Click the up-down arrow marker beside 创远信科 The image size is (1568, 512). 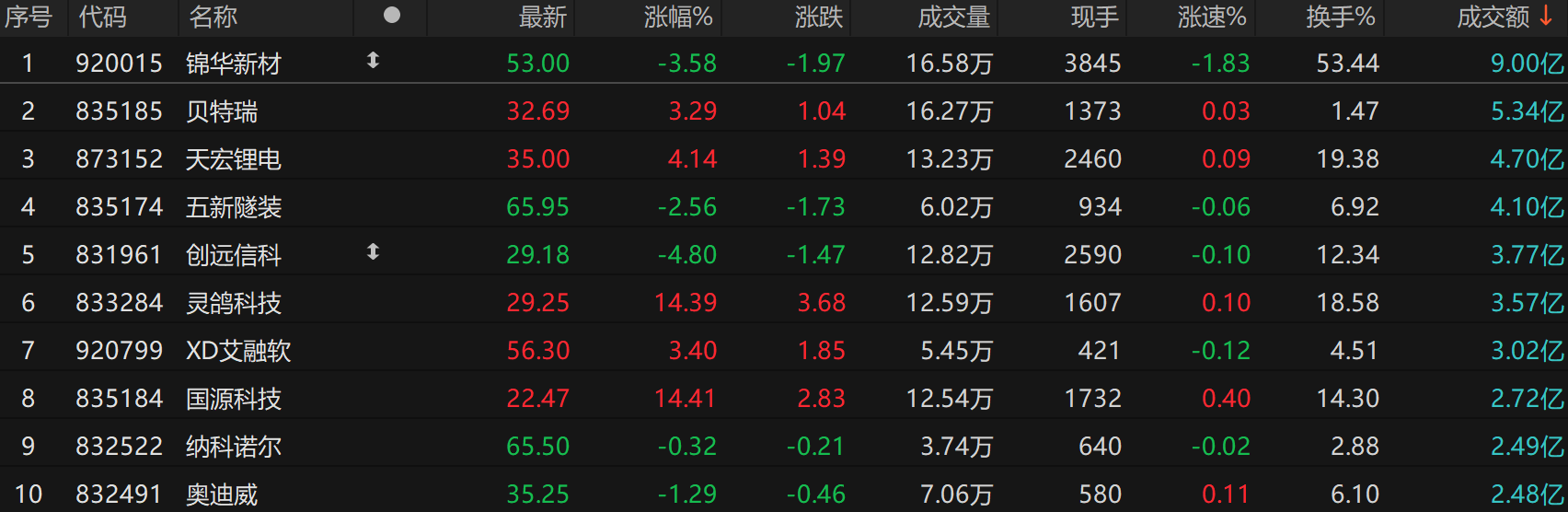click(x=373, y=252)
